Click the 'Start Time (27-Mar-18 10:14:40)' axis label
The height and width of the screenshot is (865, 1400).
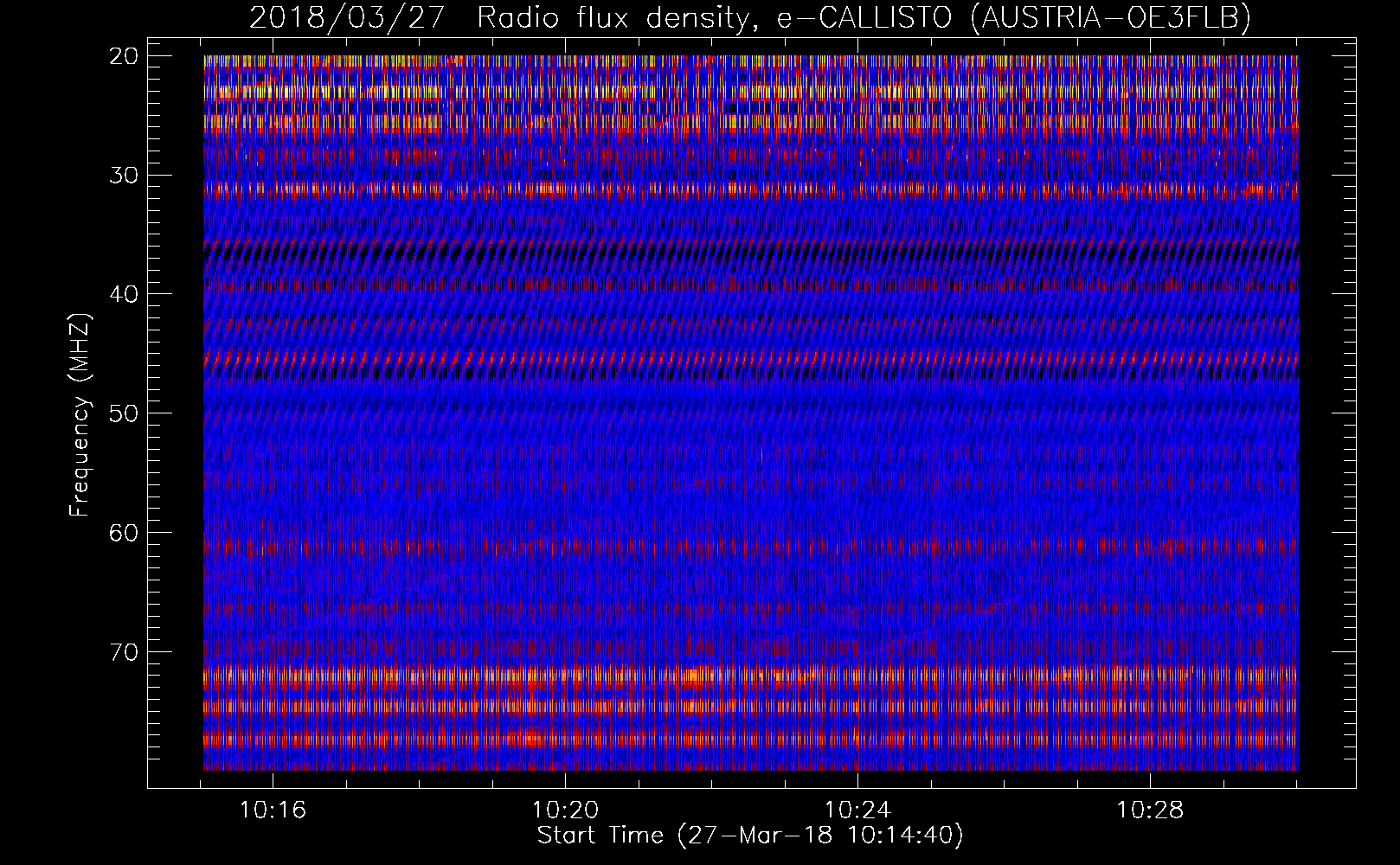(x=750, y=836)
